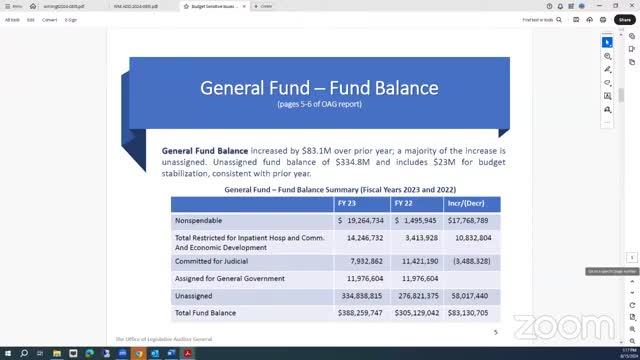Go to the next page arrow

632,293
